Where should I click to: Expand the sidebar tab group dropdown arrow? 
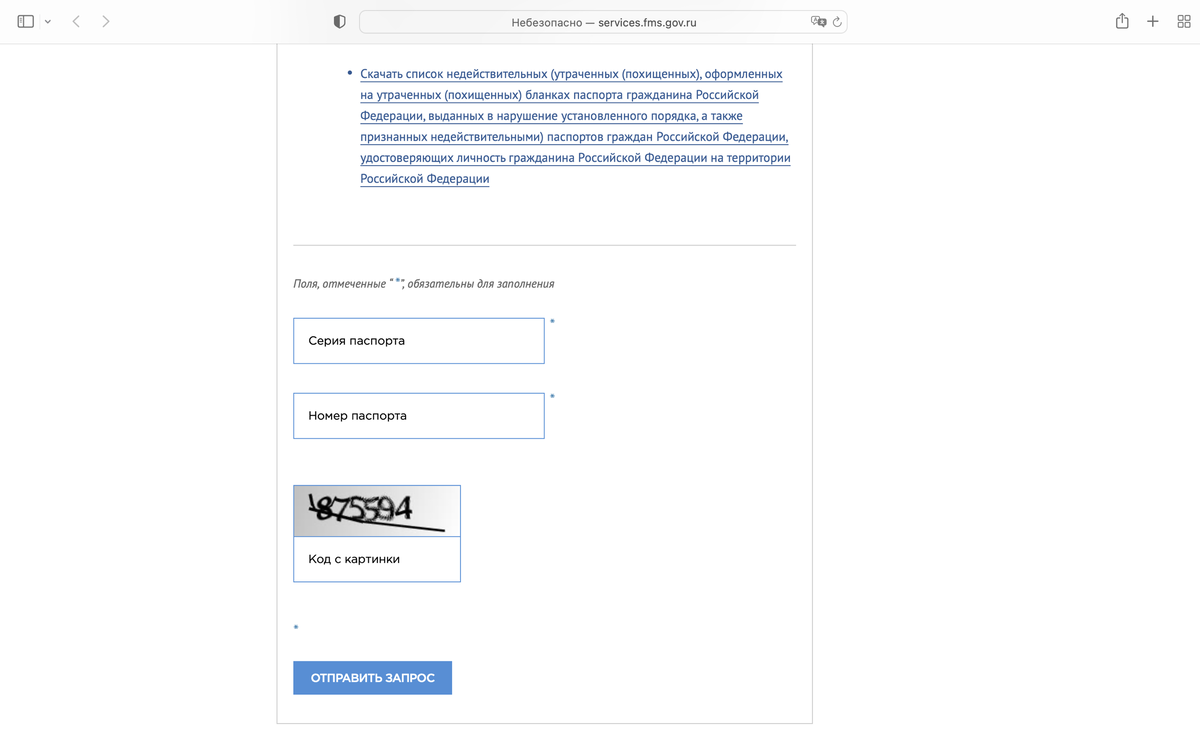[x=47, y=22]
